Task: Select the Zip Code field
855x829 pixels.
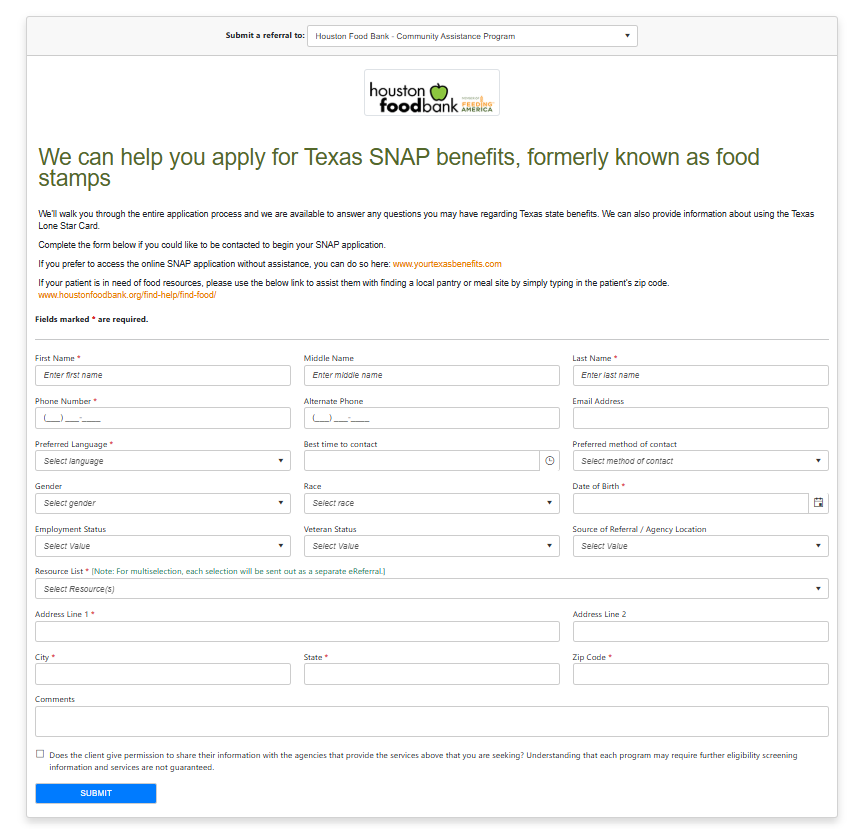Action: [699, 674]
